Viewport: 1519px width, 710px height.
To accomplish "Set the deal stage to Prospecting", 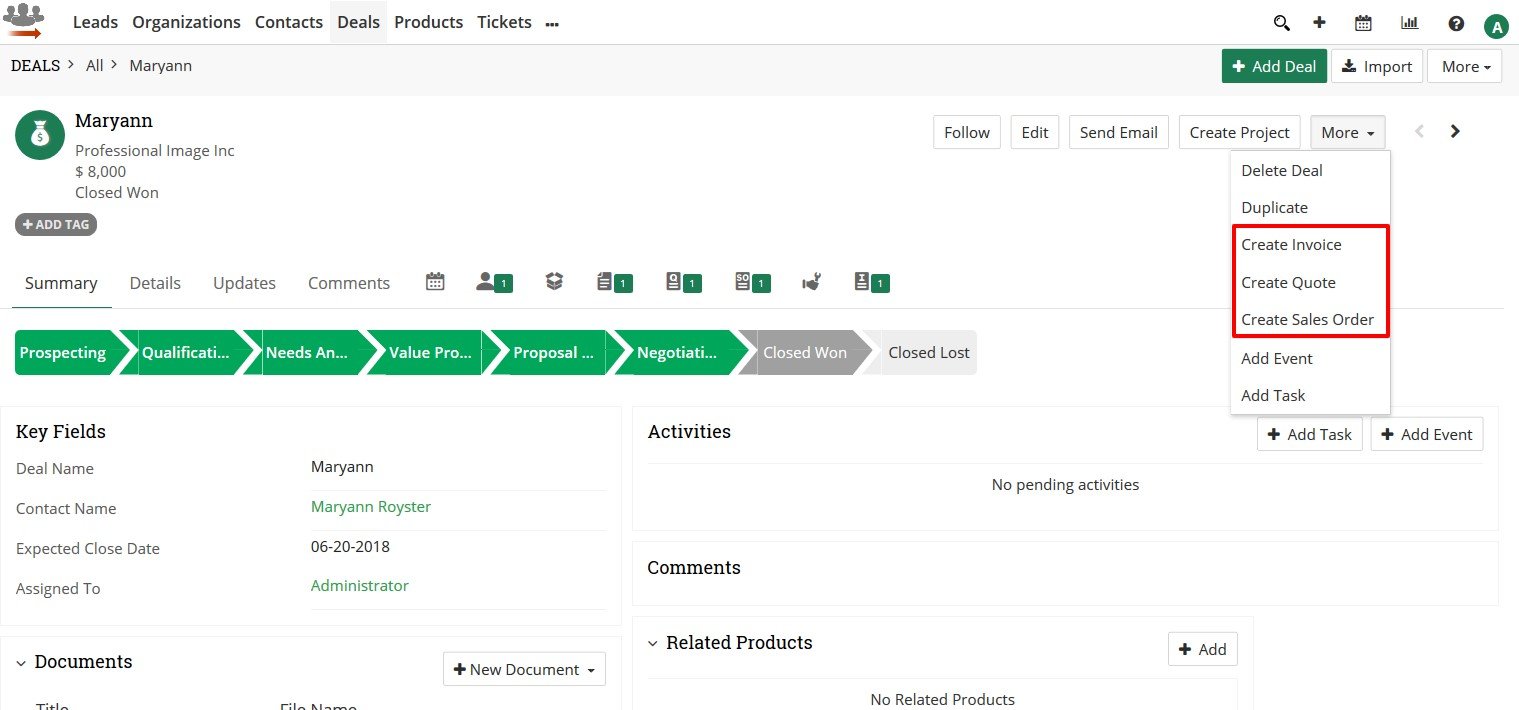I will (68, 353).
